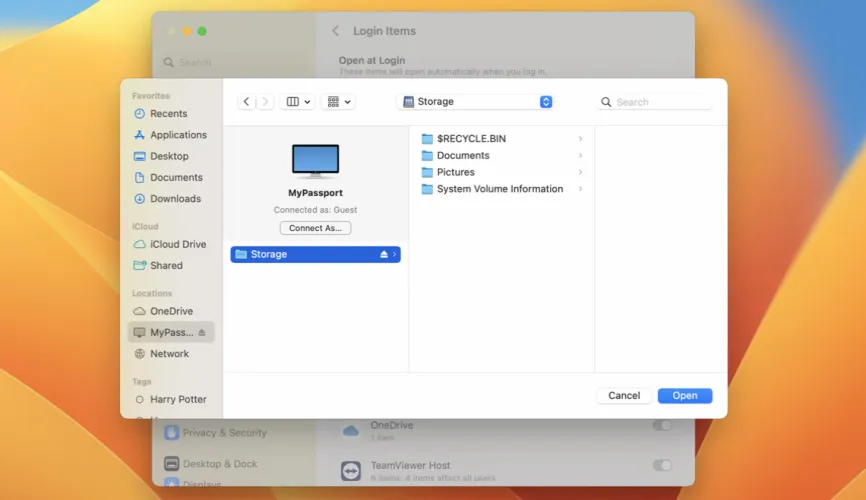The width and height of the screenshot is (866, 500).
Task: Click the back navigation arrow
Action: click(x=247, y=102)
